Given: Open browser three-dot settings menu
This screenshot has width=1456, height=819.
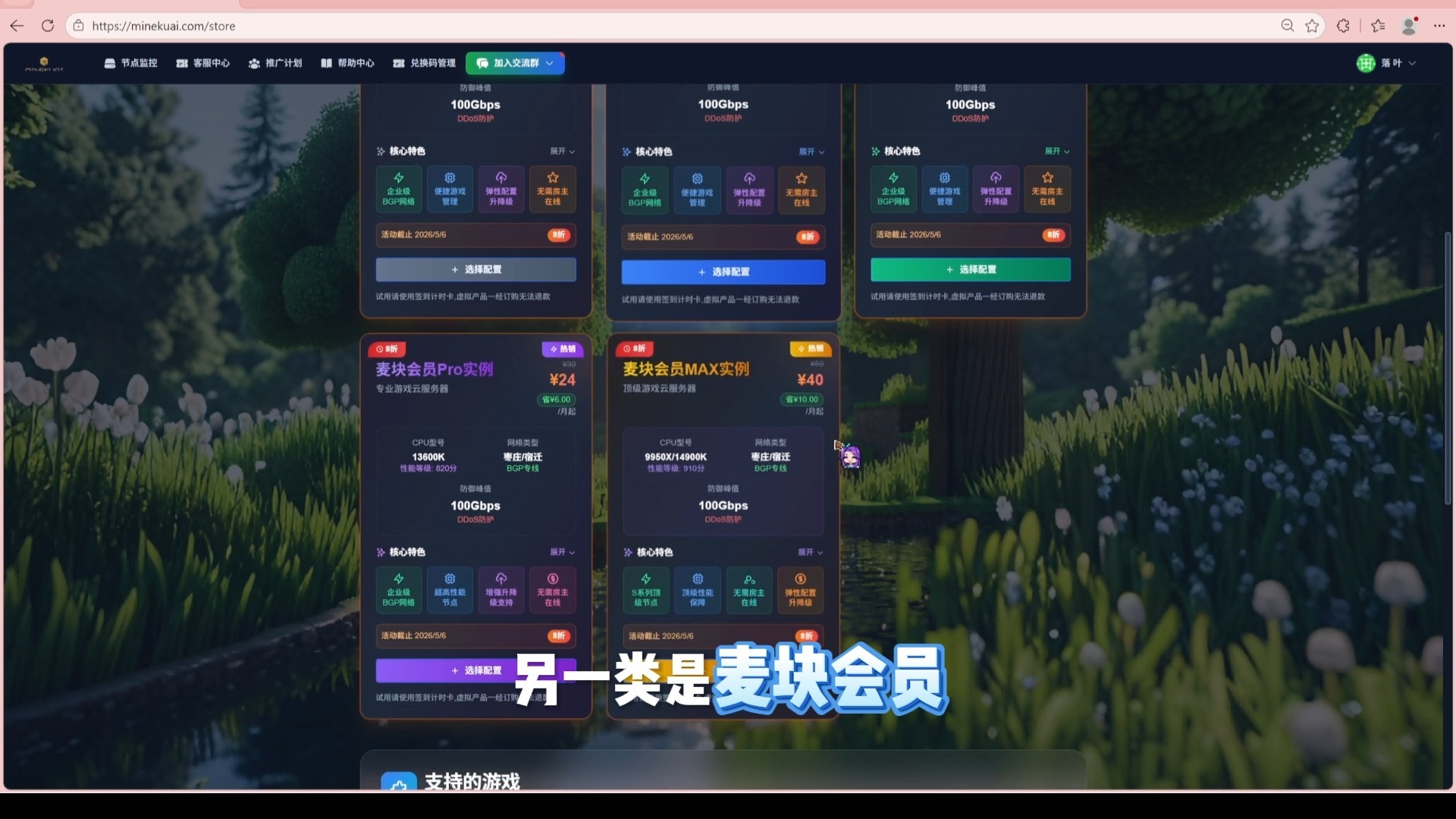Looking at the screenshot, I should click(1439, 26).
